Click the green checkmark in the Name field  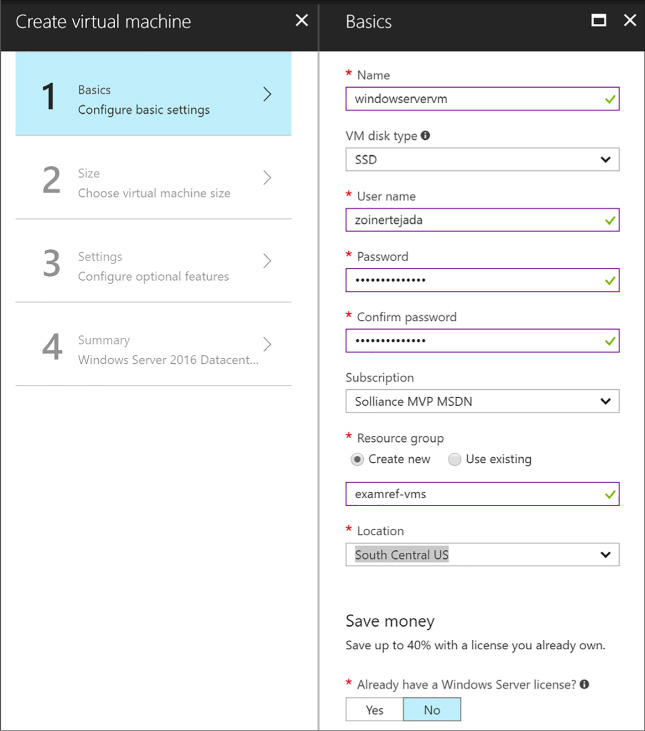[x=610, y=99]
